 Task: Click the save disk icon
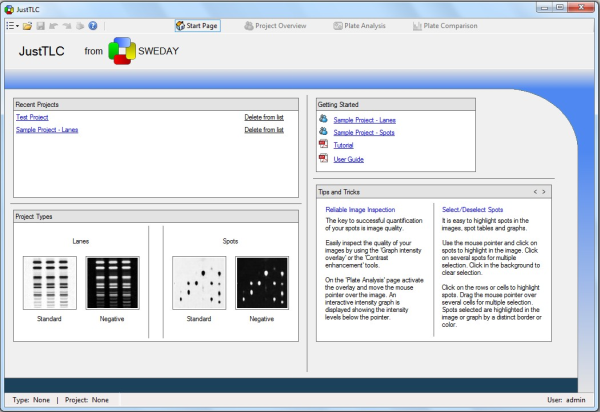coord(41,26)
